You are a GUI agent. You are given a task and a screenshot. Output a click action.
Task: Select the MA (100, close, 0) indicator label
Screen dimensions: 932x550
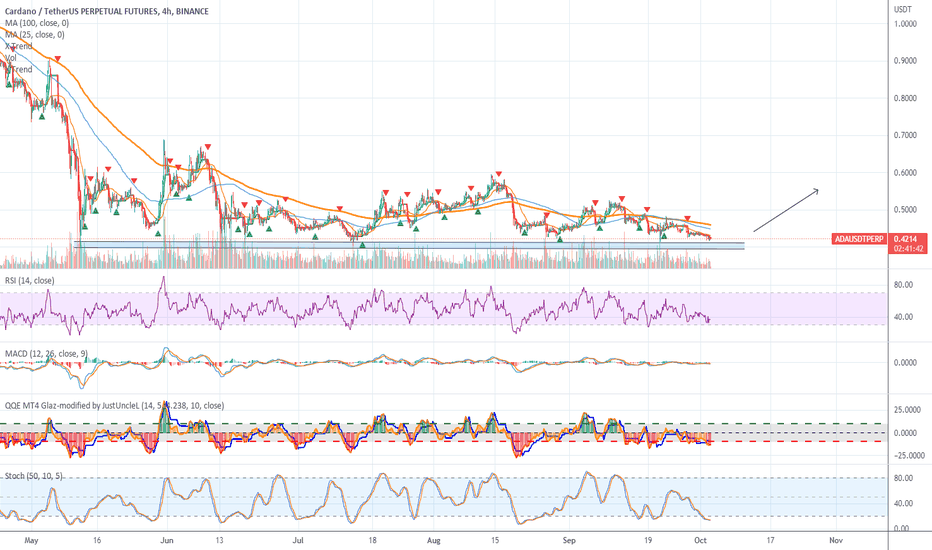(x=37, y=23)
